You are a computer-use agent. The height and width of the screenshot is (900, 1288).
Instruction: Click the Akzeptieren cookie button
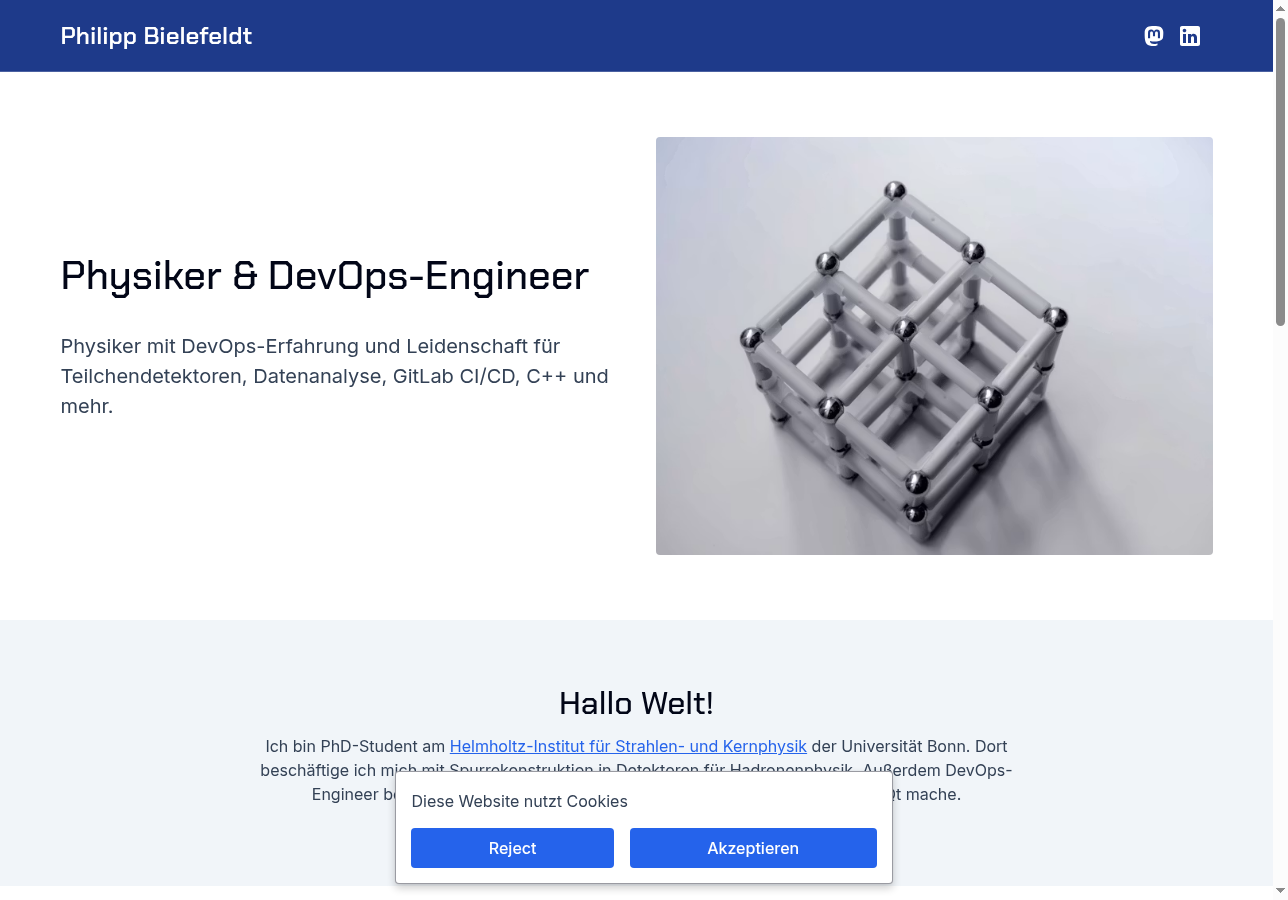point(753,848)
